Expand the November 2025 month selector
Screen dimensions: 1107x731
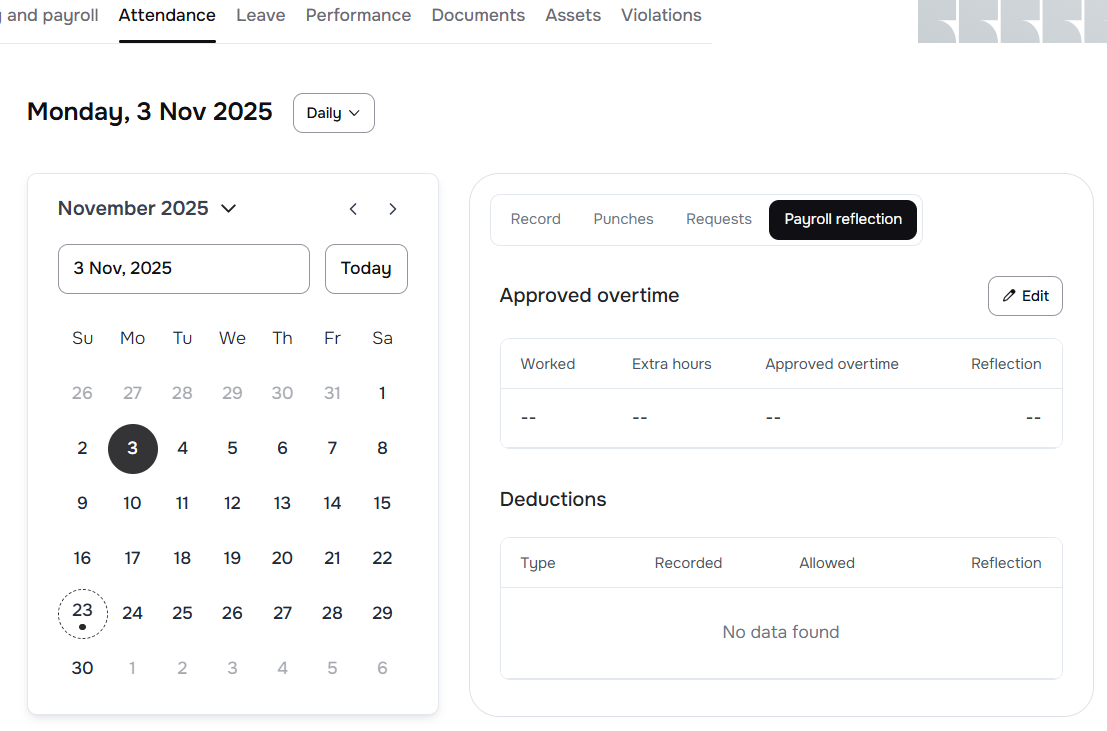click(x=148, y=208)
